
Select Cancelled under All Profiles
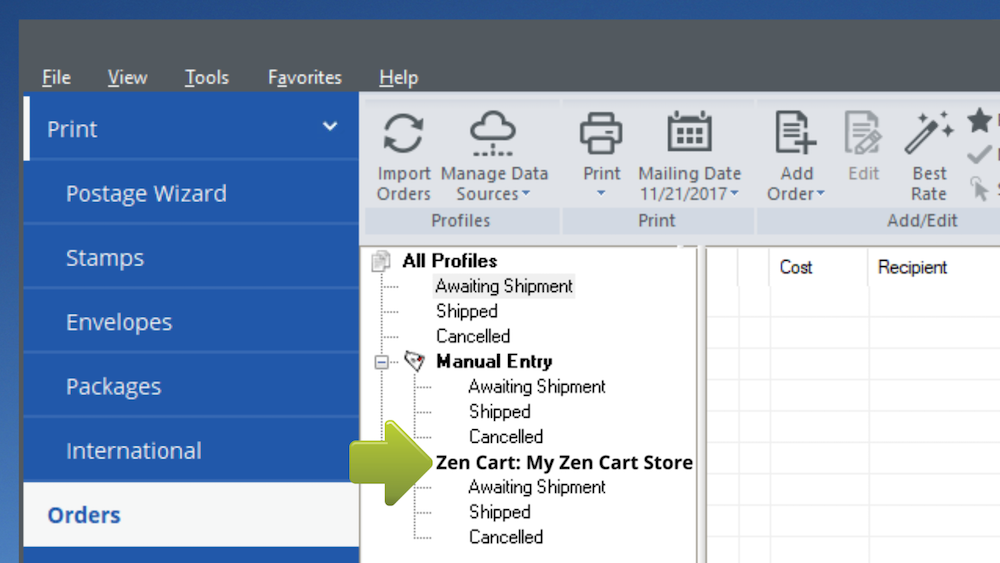[x=473, y=336]
